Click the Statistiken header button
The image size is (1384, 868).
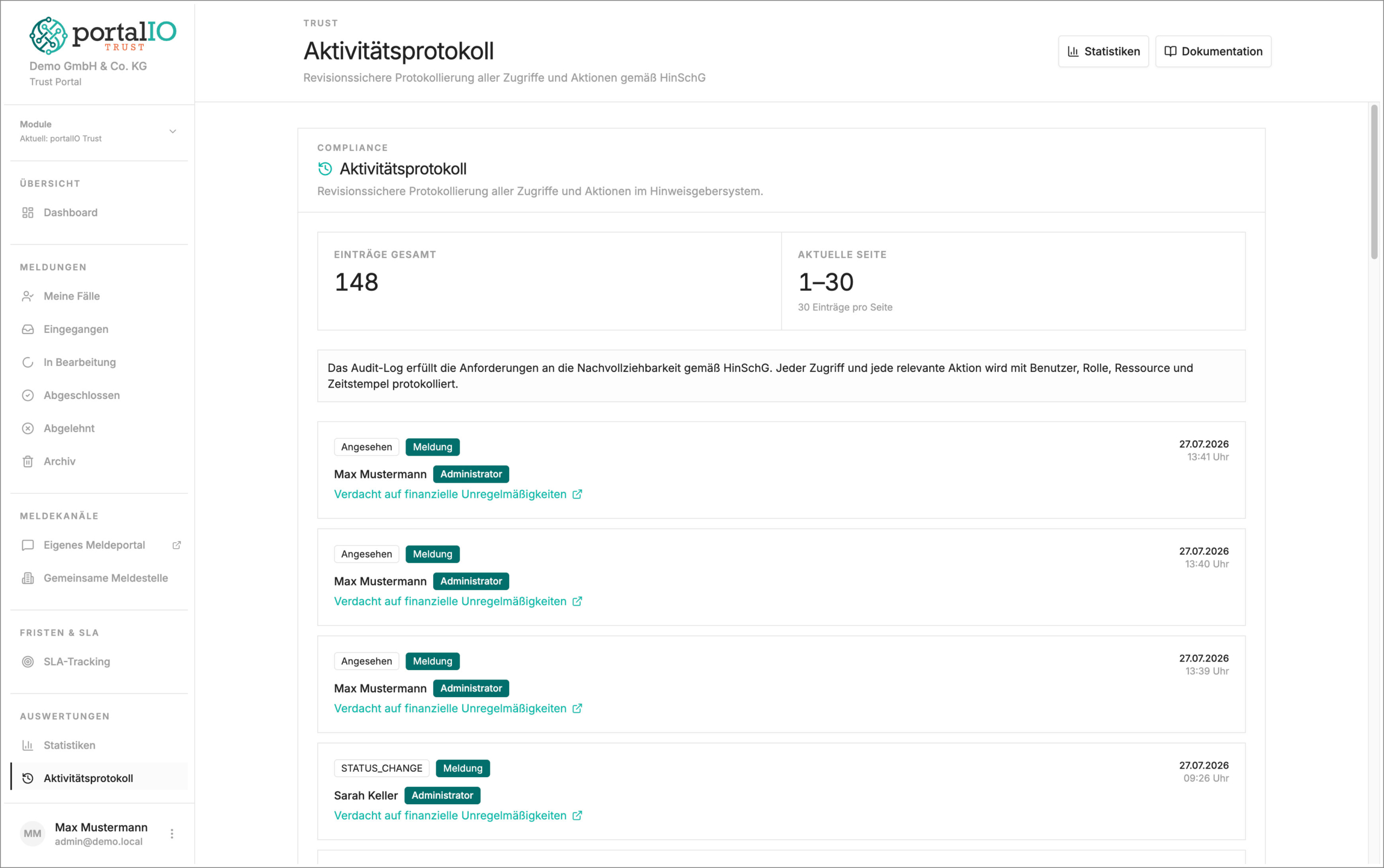point(1103,51)
